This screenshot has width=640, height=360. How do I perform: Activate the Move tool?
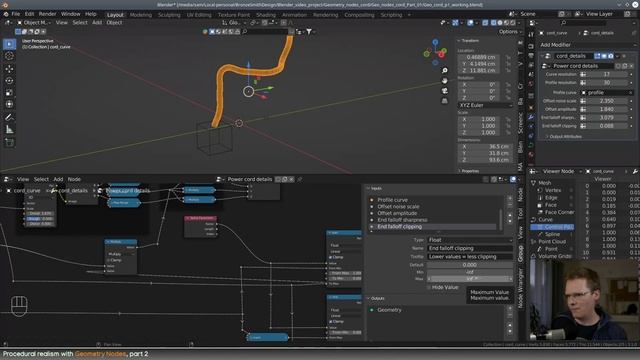point(9,69)
